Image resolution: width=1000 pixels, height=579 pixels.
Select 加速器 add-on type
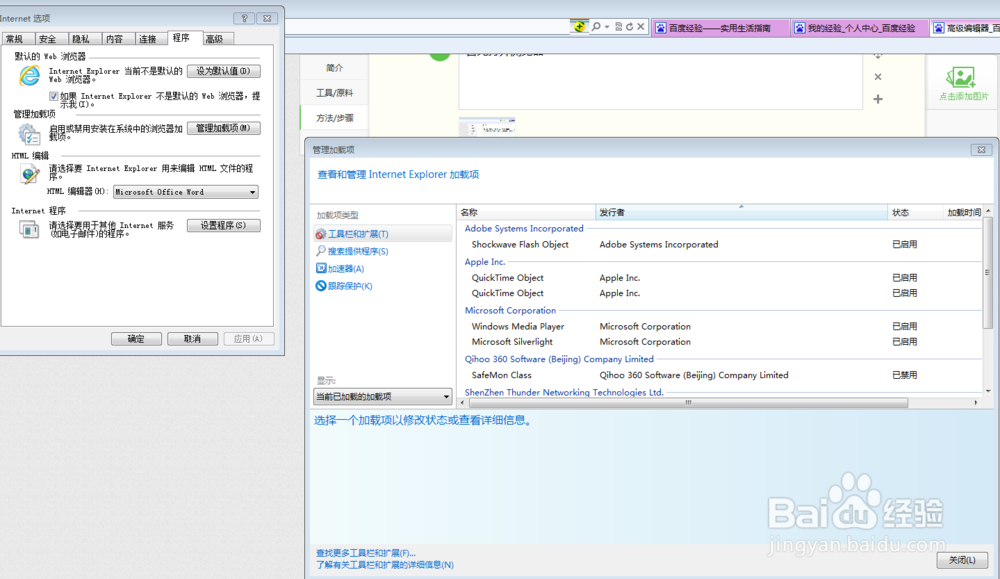click(340, 268)
